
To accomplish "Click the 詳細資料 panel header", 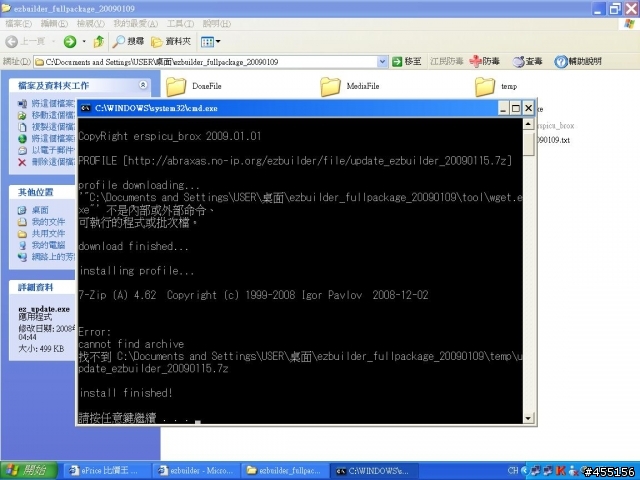I will pos(43,287).
